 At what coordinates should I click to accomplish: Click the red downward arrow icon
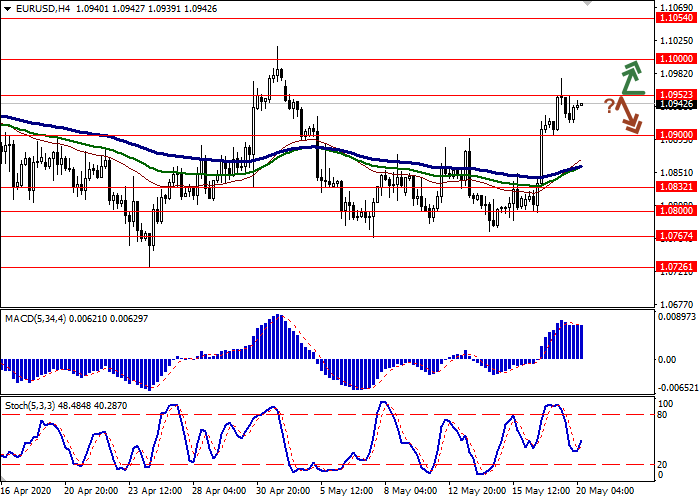630,114
